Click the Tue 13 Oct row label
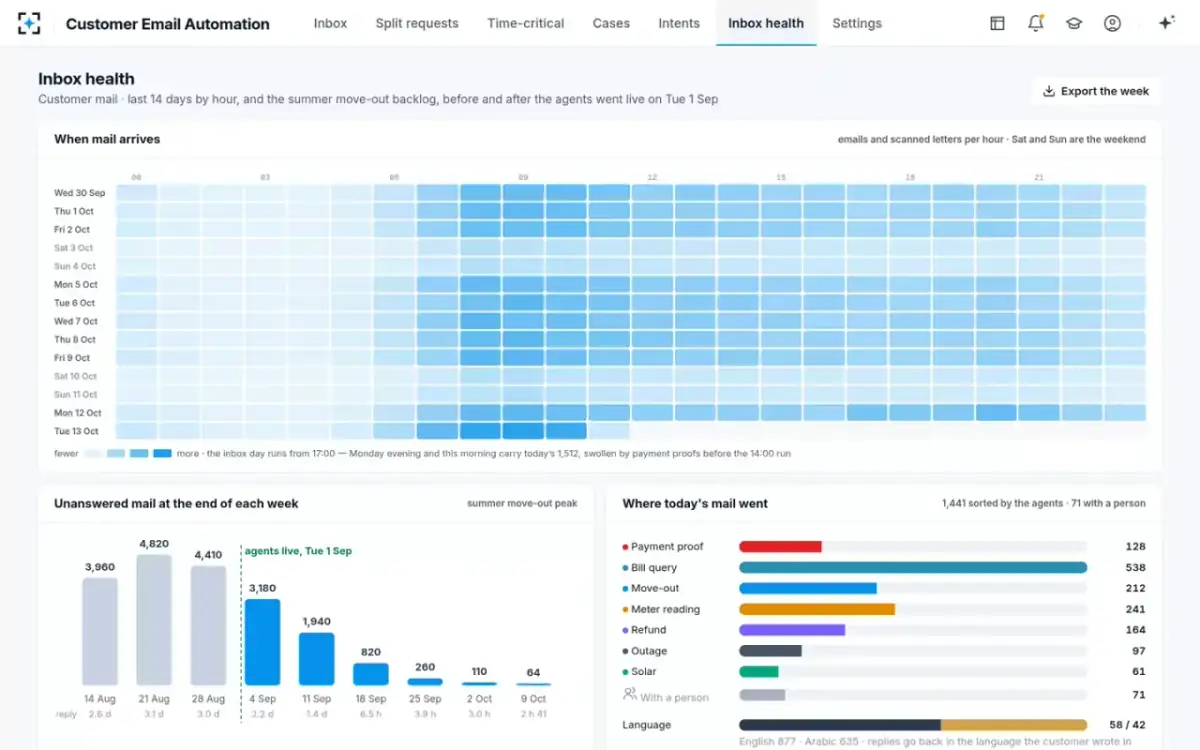Screen dimensions: 1200x750 click(x=76, y=432)
